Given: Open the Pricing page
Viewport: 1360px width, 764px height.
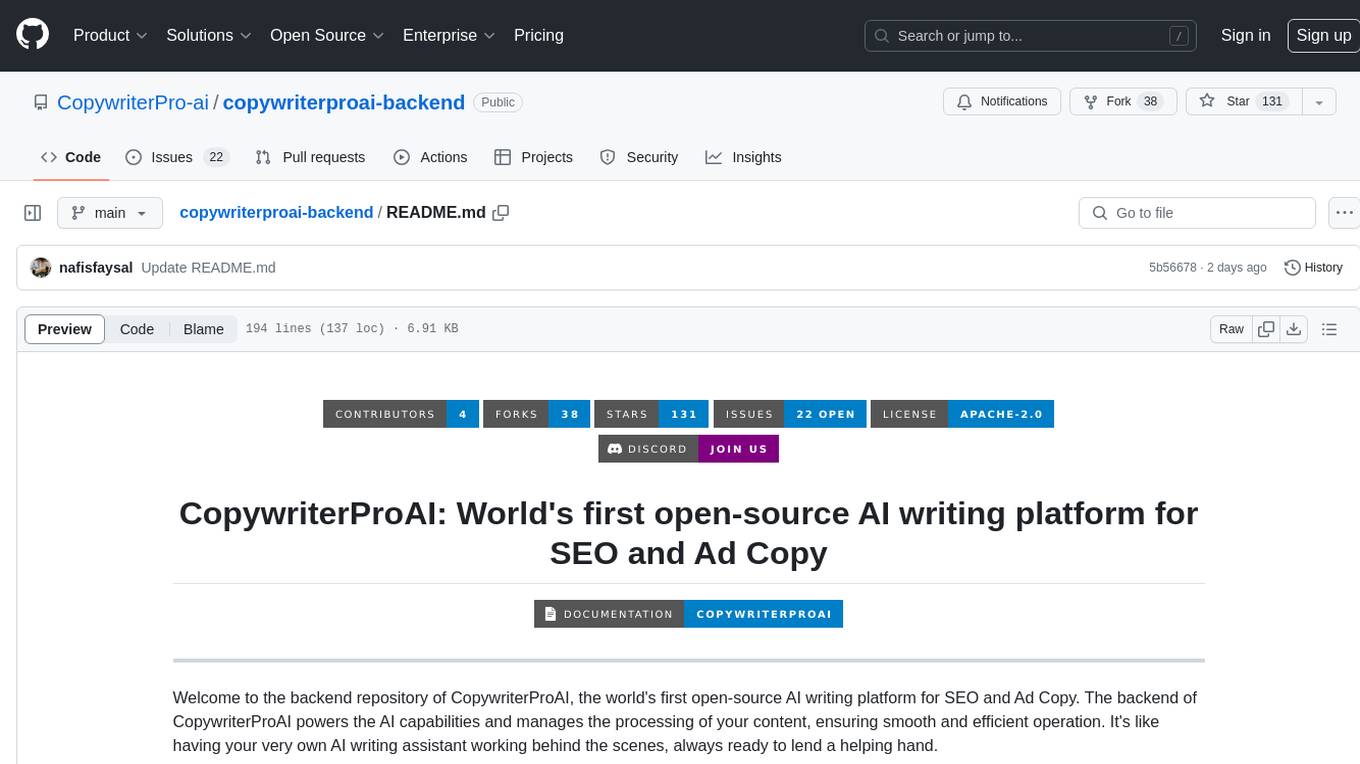Looking at the screenshot, I should tap(539, 35).
